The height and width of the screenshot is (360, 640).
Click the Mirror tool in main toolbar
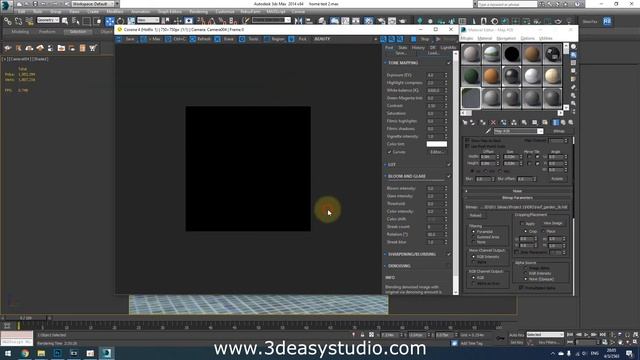298,21
